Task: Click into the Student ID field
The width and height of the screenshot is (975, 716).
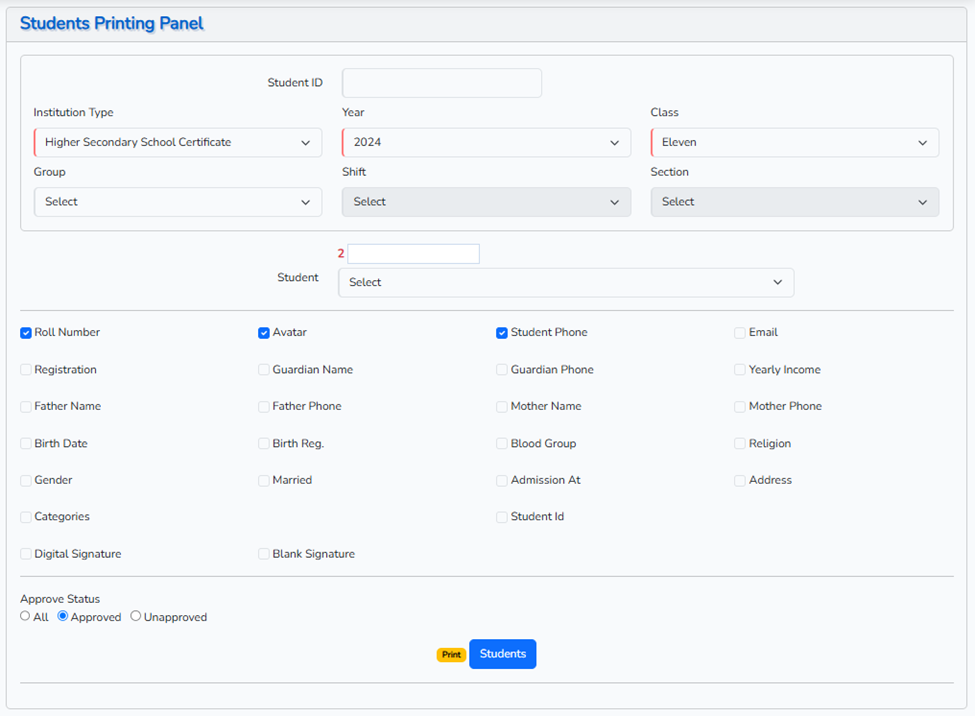Action: [442, 83]
